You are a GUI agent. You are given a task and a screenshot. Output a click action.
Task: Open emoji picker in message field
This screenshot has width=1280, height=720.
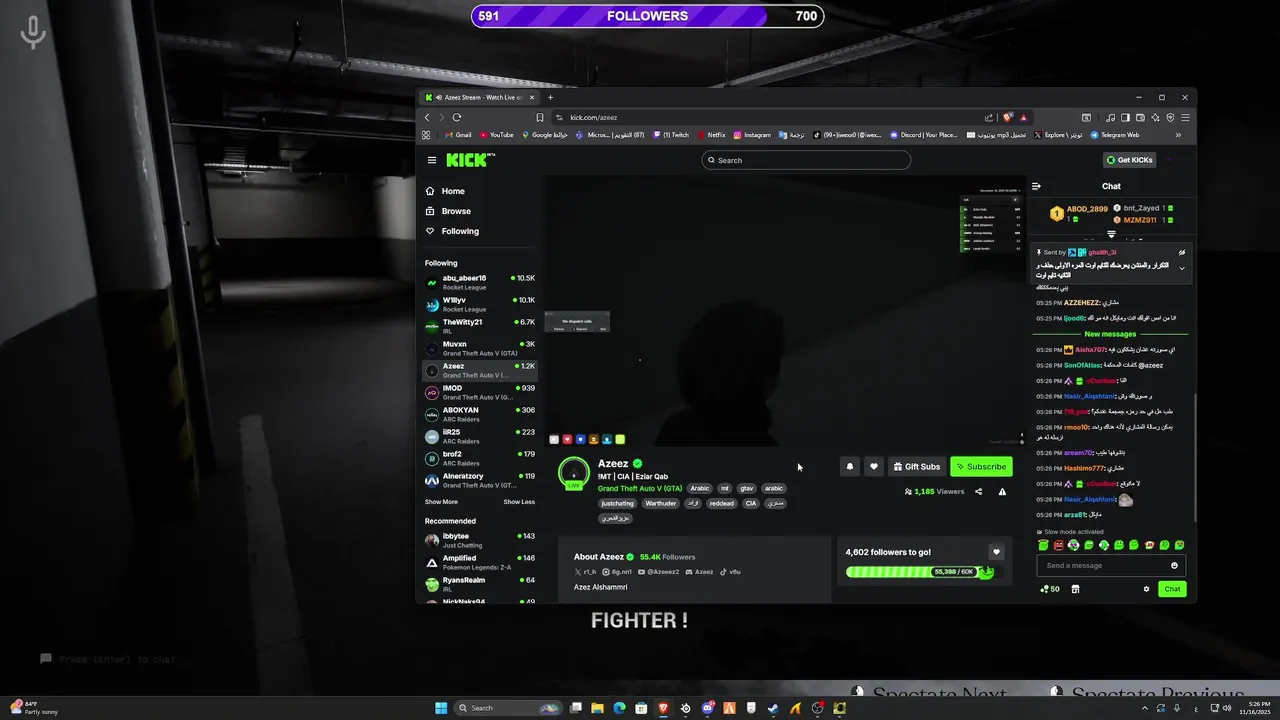click(x=1174, y=565)
